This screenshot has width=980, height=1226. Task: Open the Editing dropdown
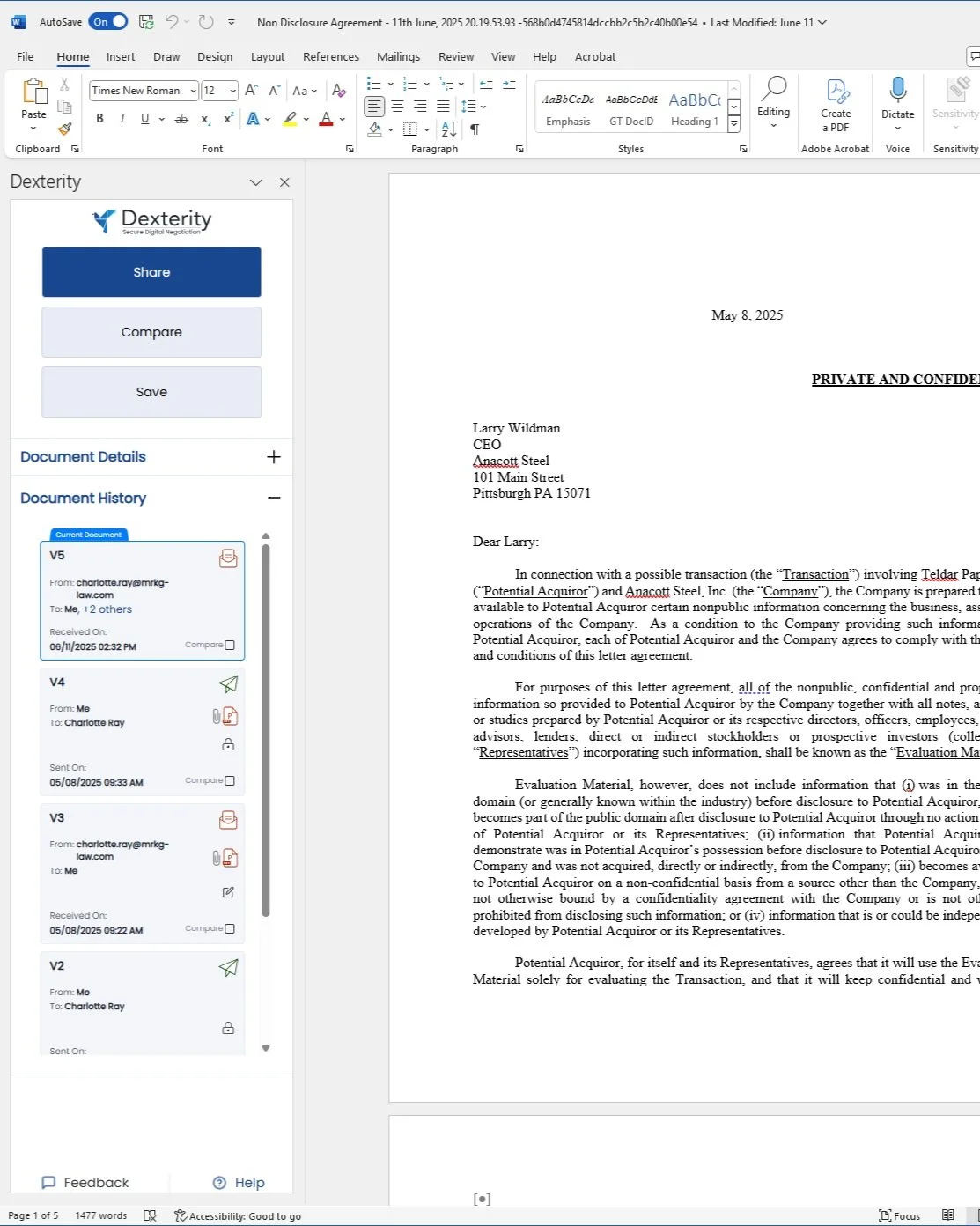(x=773, y=102)
